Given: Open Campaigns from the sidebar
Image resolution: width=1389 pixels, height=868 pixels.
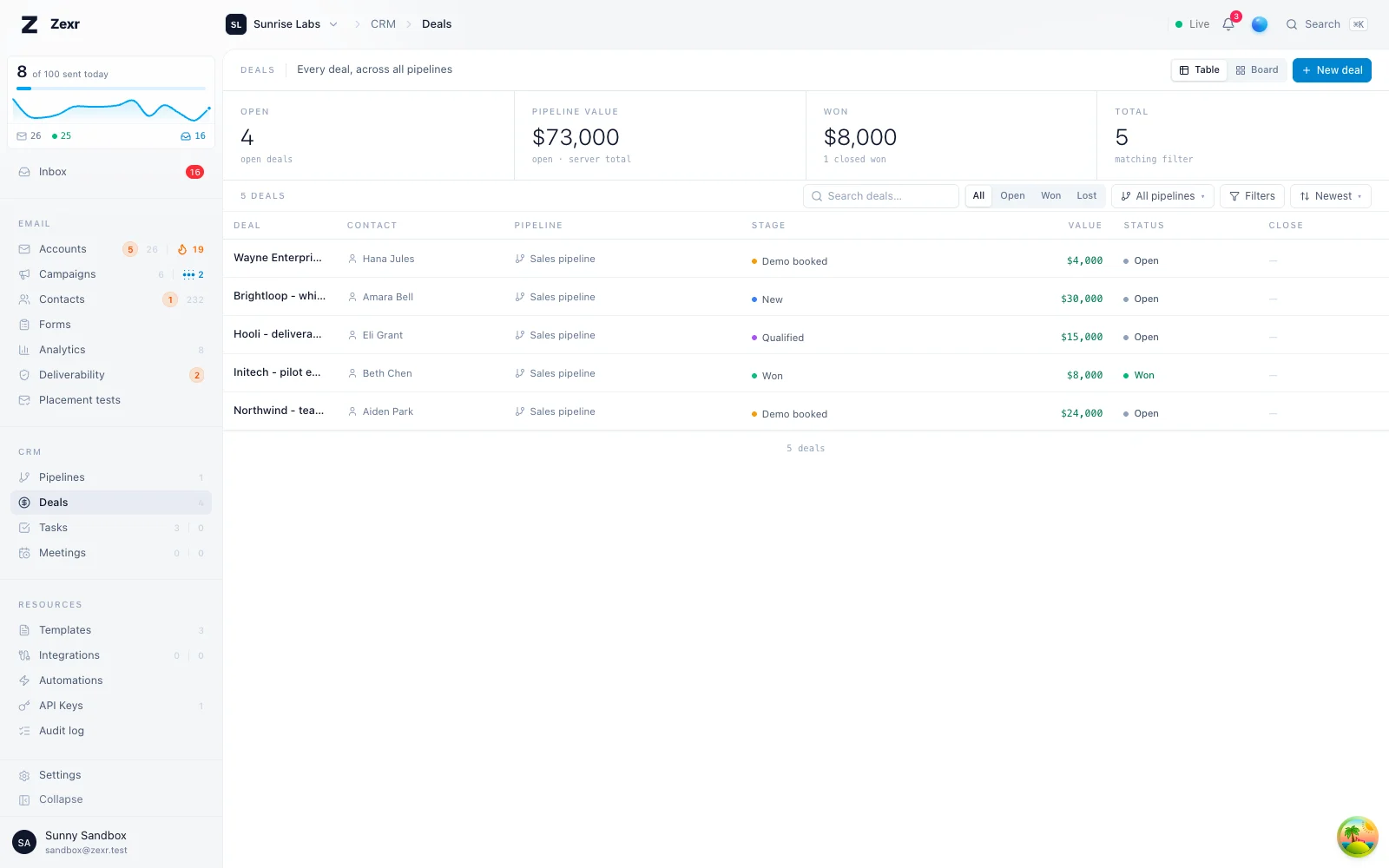Looking at the screenshot, I should 111,274.
